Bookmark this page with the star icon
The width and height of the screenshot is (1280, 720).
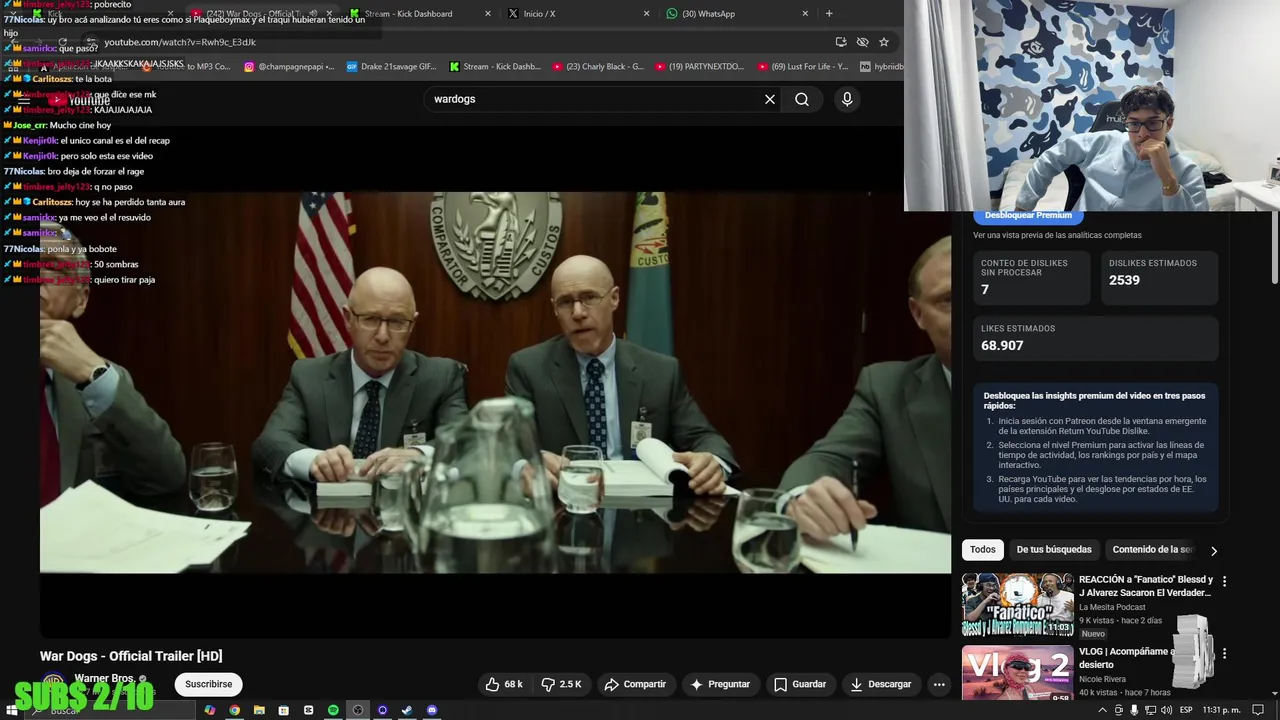tap(884, 42)
